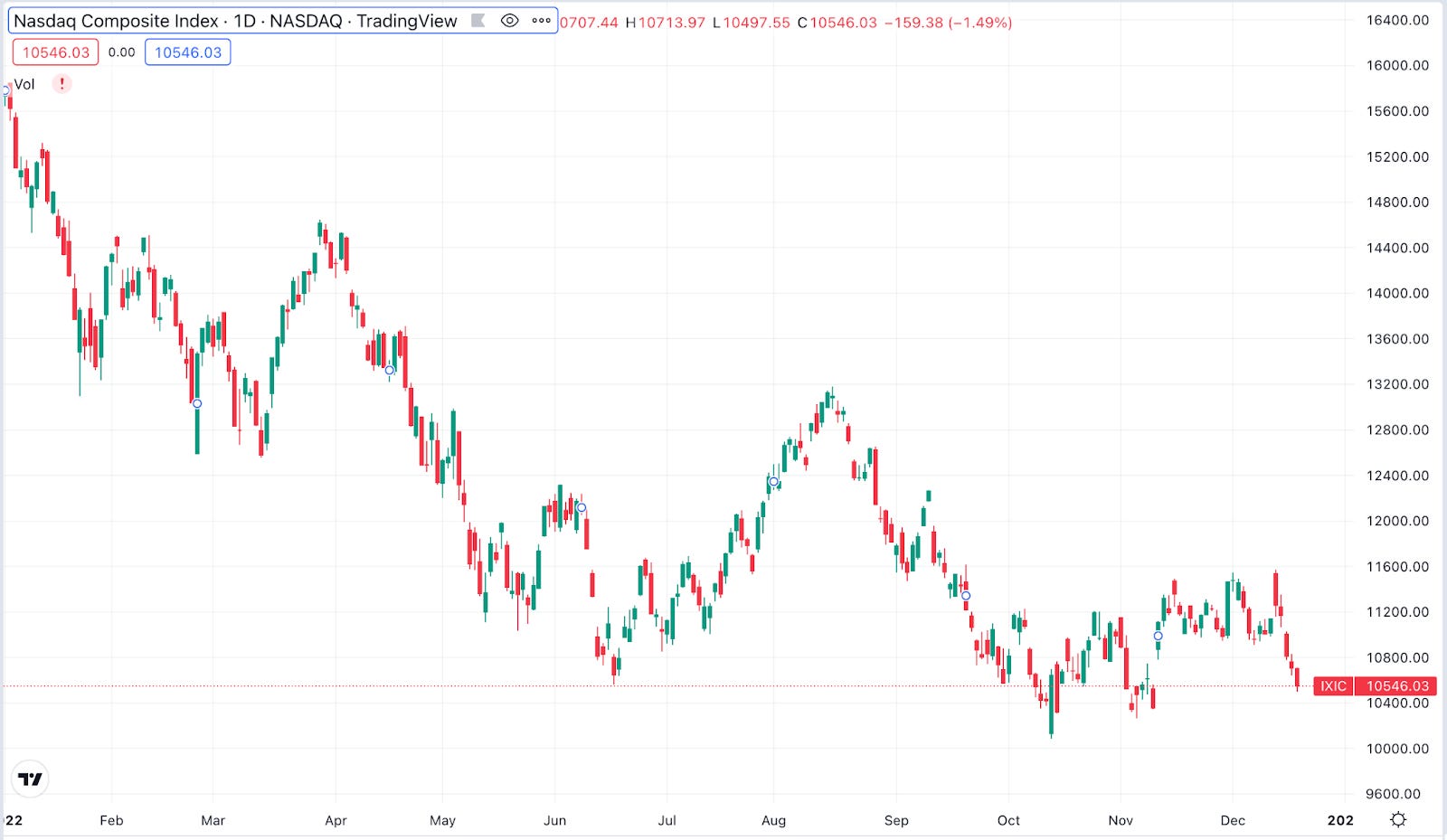The width and height of the screenshot is (1447, 840).
Task: Click the event marker on the late September candle
Action: point(966,596)
